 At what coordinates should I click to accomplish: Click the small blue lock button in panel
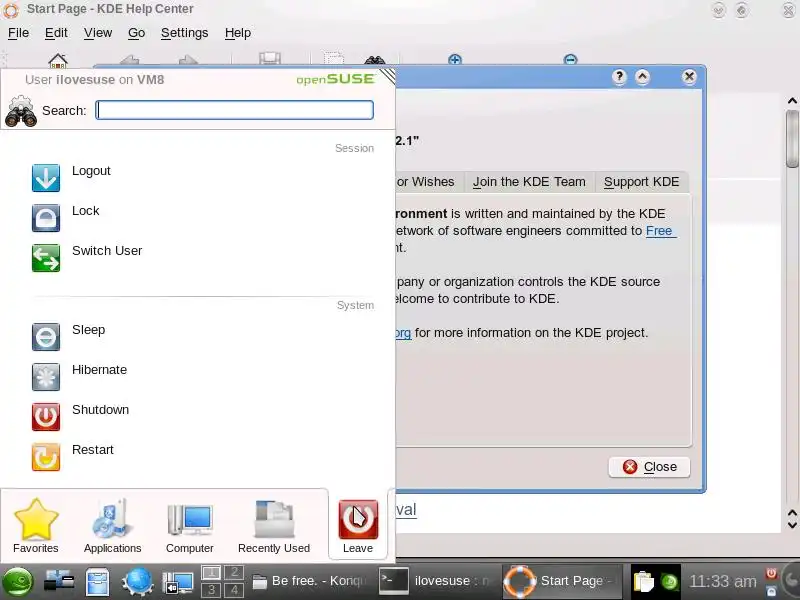[771, 590]
